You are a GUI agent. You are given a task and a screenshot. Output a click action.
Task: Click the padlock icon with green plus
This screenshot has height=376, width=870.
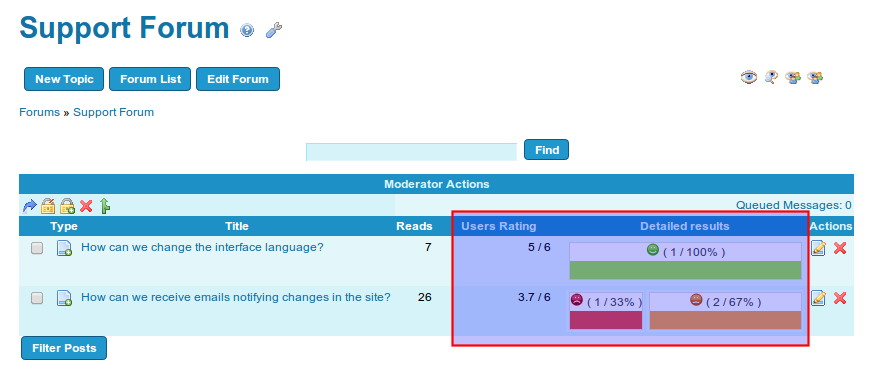(67, 206)
